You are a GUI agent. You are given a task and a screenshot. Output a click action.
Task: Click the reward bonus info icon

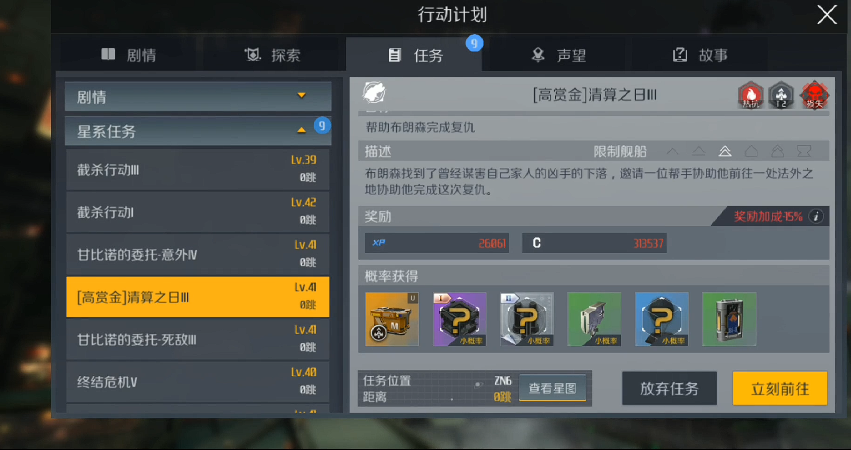pos(816,217)
